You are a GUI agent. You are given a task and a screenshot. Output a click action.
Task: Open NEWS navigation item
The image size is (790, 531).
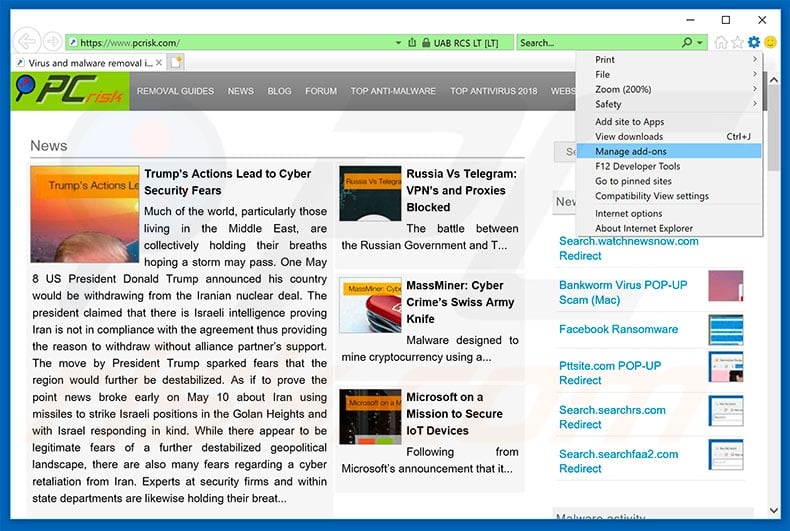240,91
